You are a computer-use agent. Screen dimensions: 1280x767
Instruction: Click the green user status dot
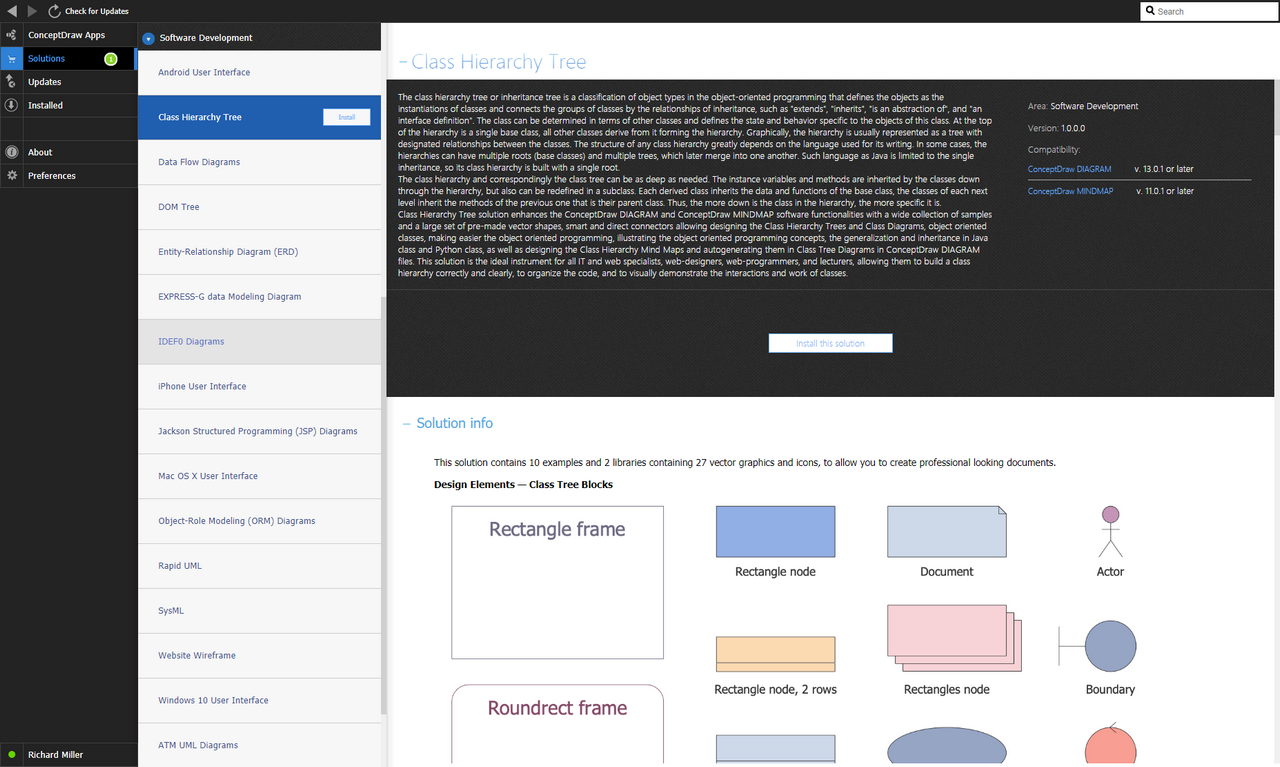pos(11,754)
